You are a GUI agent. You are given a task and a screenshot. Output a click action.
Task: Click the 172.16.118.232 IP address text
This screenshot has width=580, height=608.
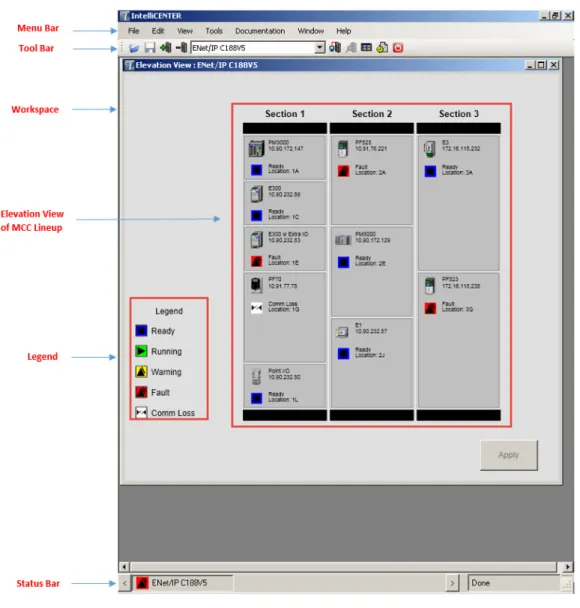461,149
